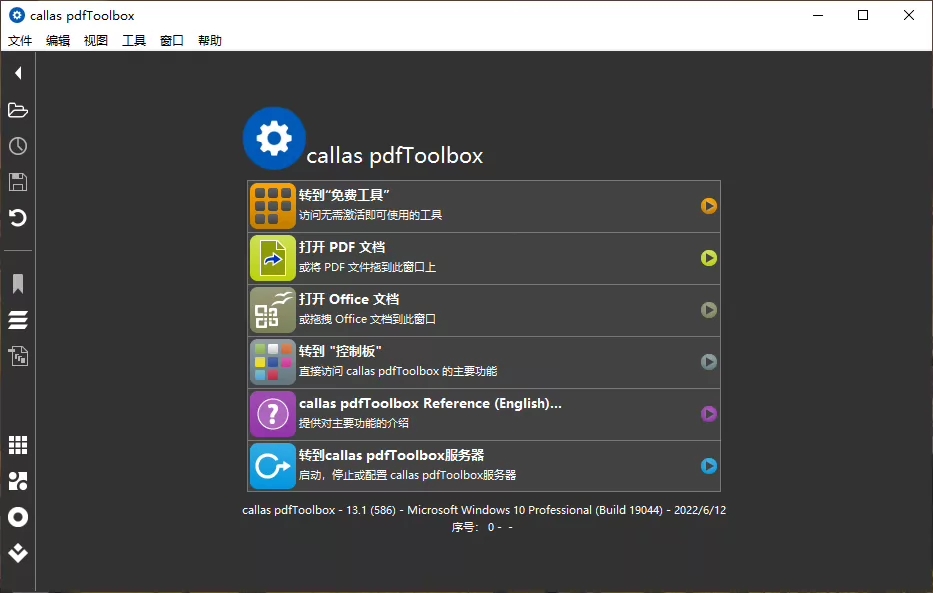933x593 pixels.
Task: Open the bookmarks panel icon
Action: click(x=18, y=284)
